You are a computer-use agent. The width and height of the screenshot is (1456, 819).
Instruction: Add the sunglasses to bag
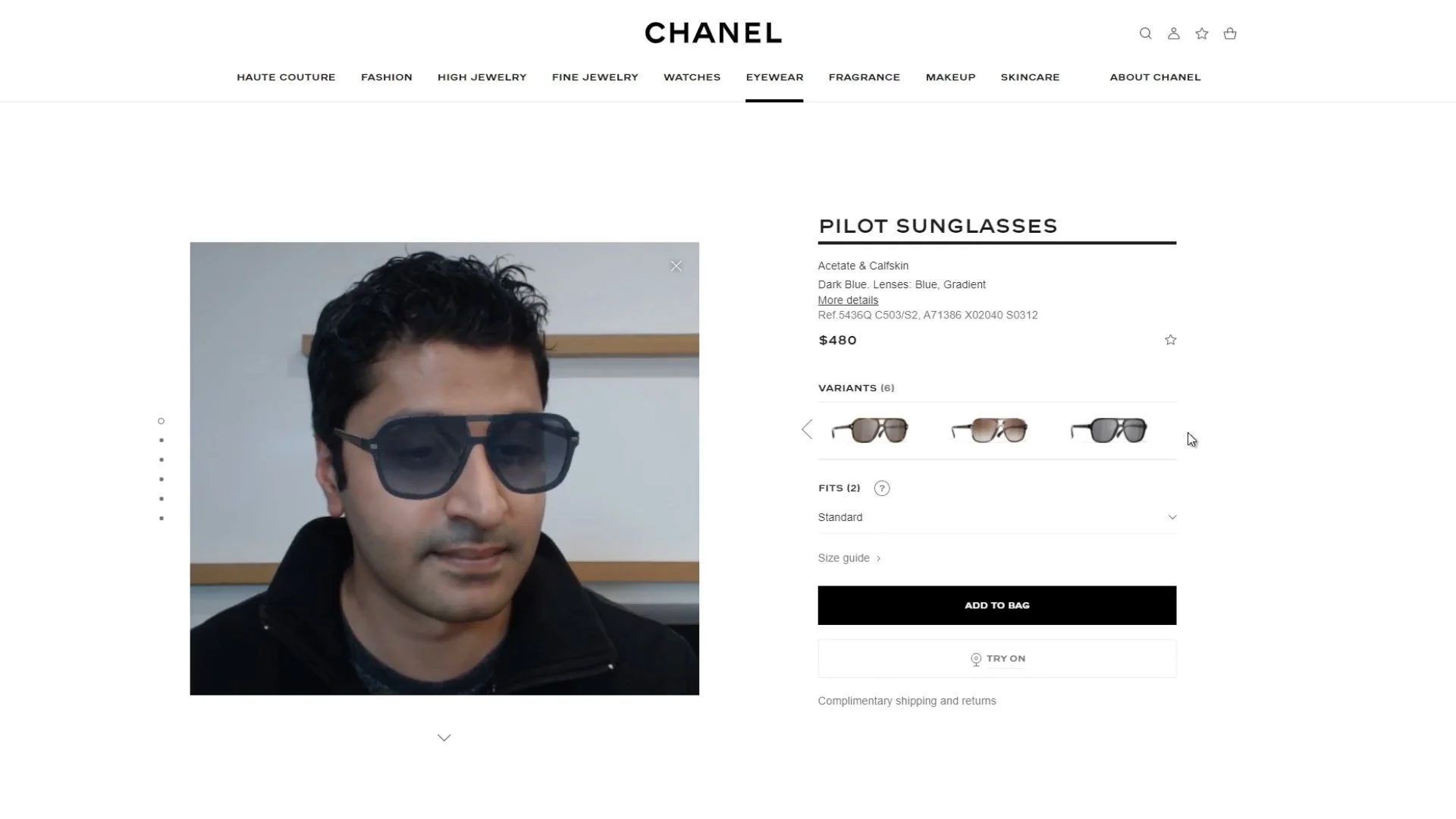[x=996, y=605]
